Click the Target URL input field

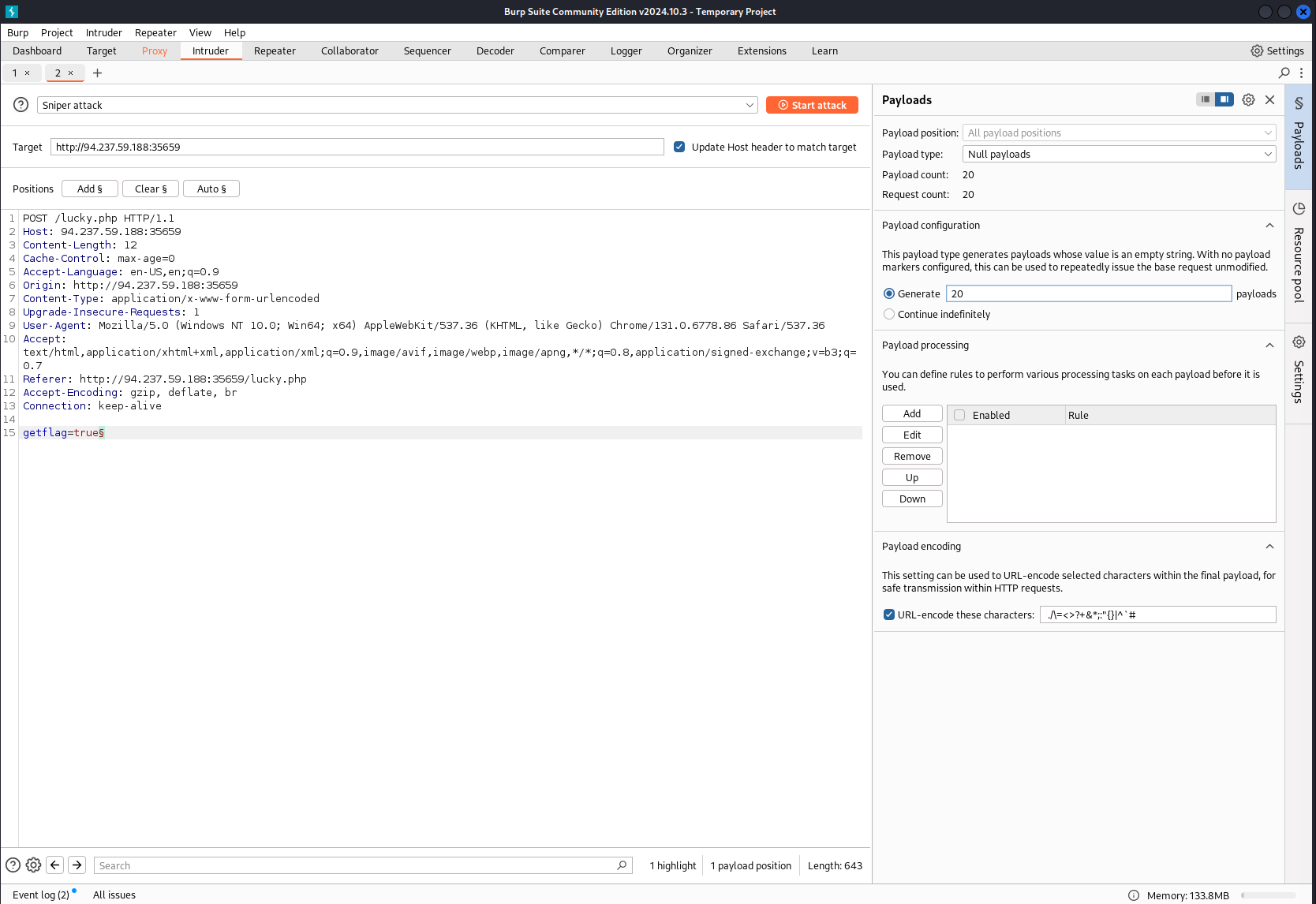coord(357,147)
